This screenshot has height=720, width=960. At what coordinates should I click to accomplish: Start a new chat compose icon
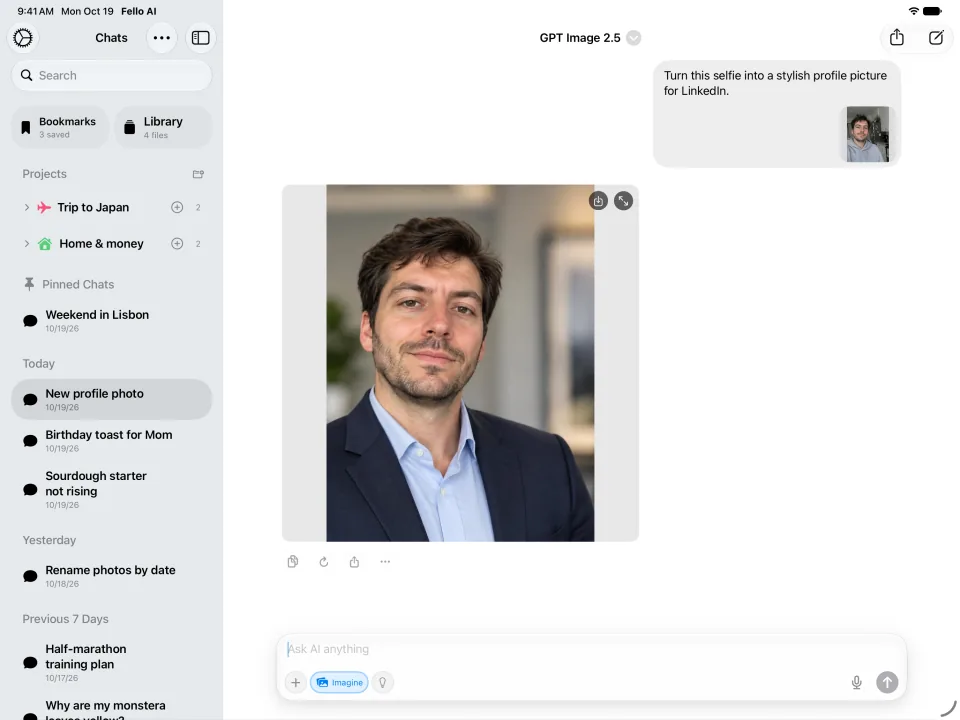tap(936, 38)
